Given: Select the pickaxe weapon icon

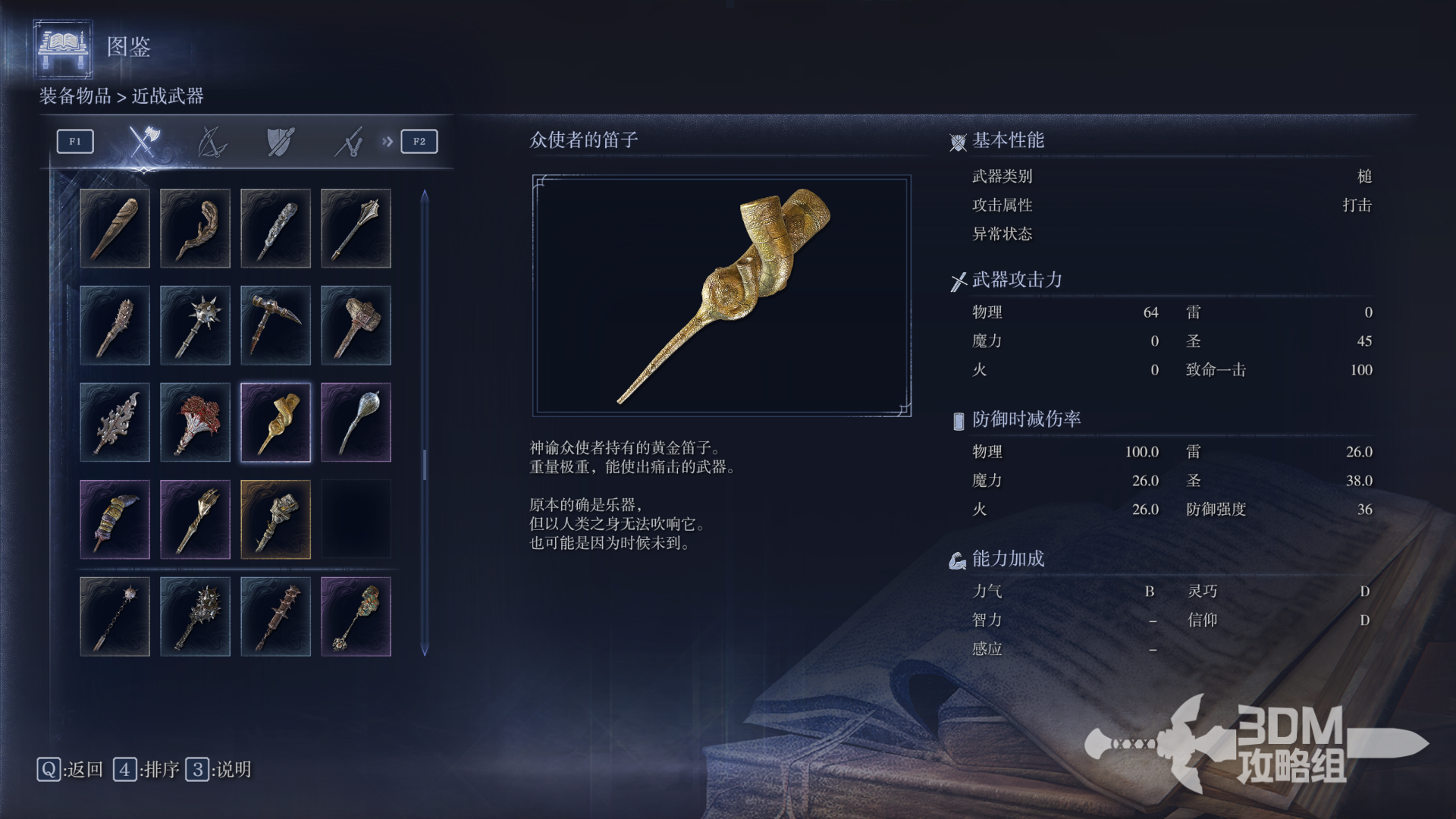Looking at the screenshot, I should coord(276,325).
